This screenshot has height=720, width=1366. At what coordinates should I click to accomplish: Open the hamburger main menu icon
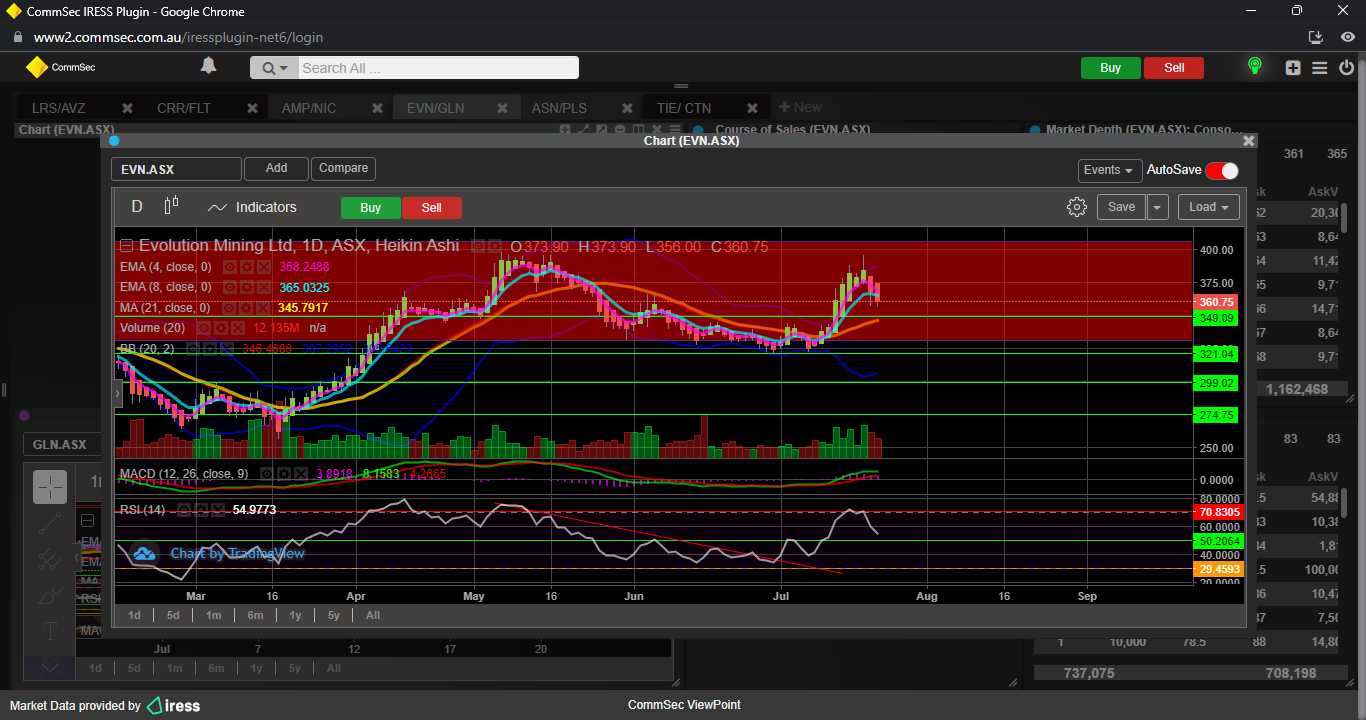point(1320,68)
